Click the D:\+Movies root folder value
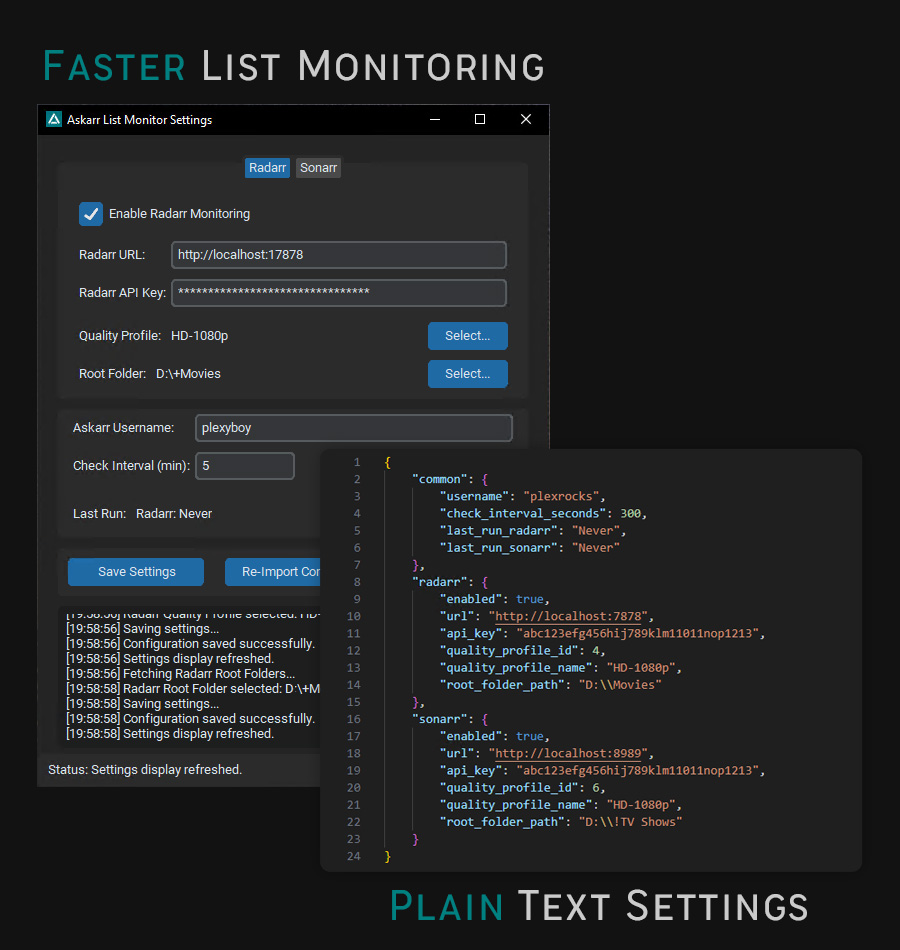This screenshot has height=950, width=900. tap(188, 374)
